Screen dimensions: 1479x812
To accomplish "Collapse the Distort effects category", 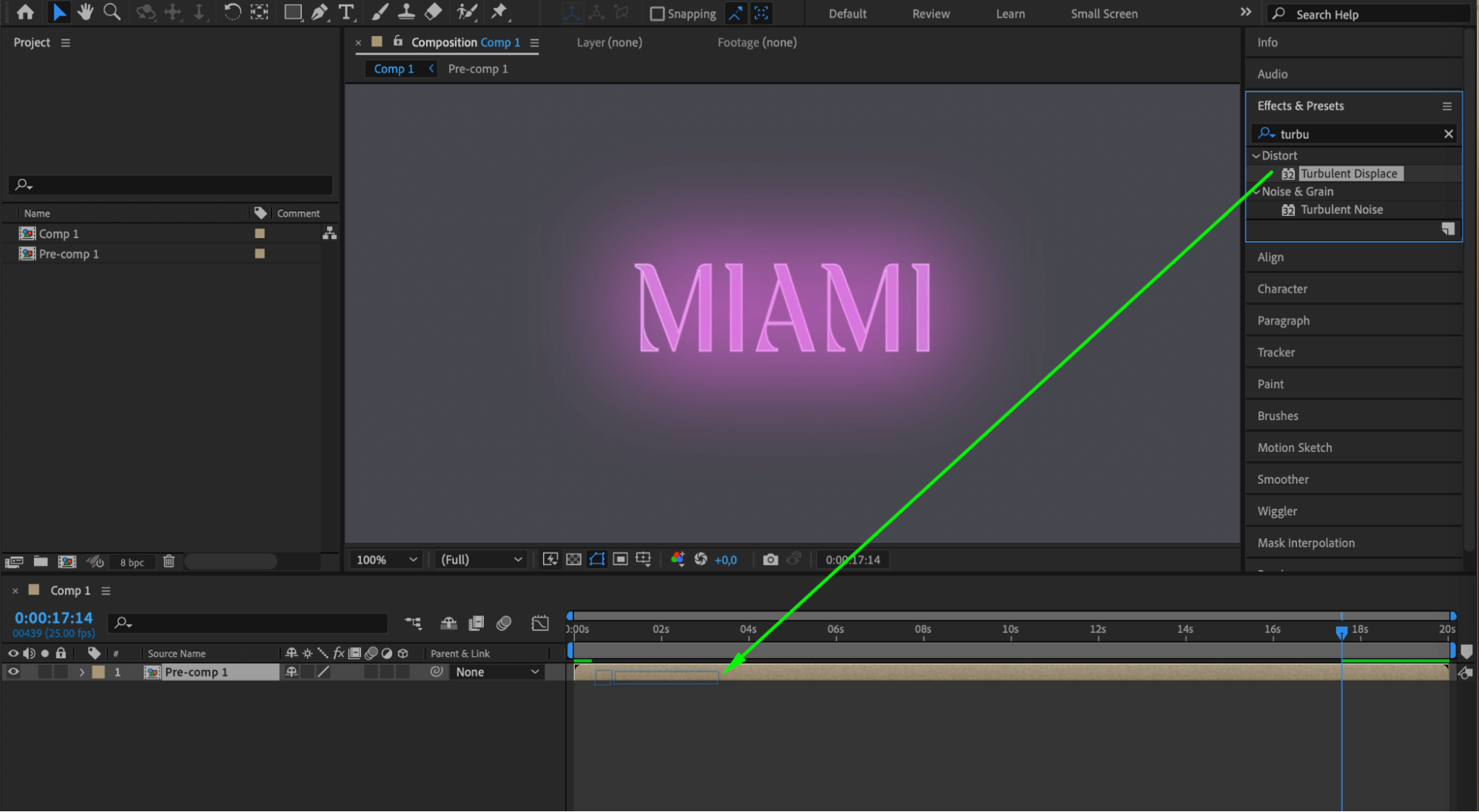I will (1256, 156).
